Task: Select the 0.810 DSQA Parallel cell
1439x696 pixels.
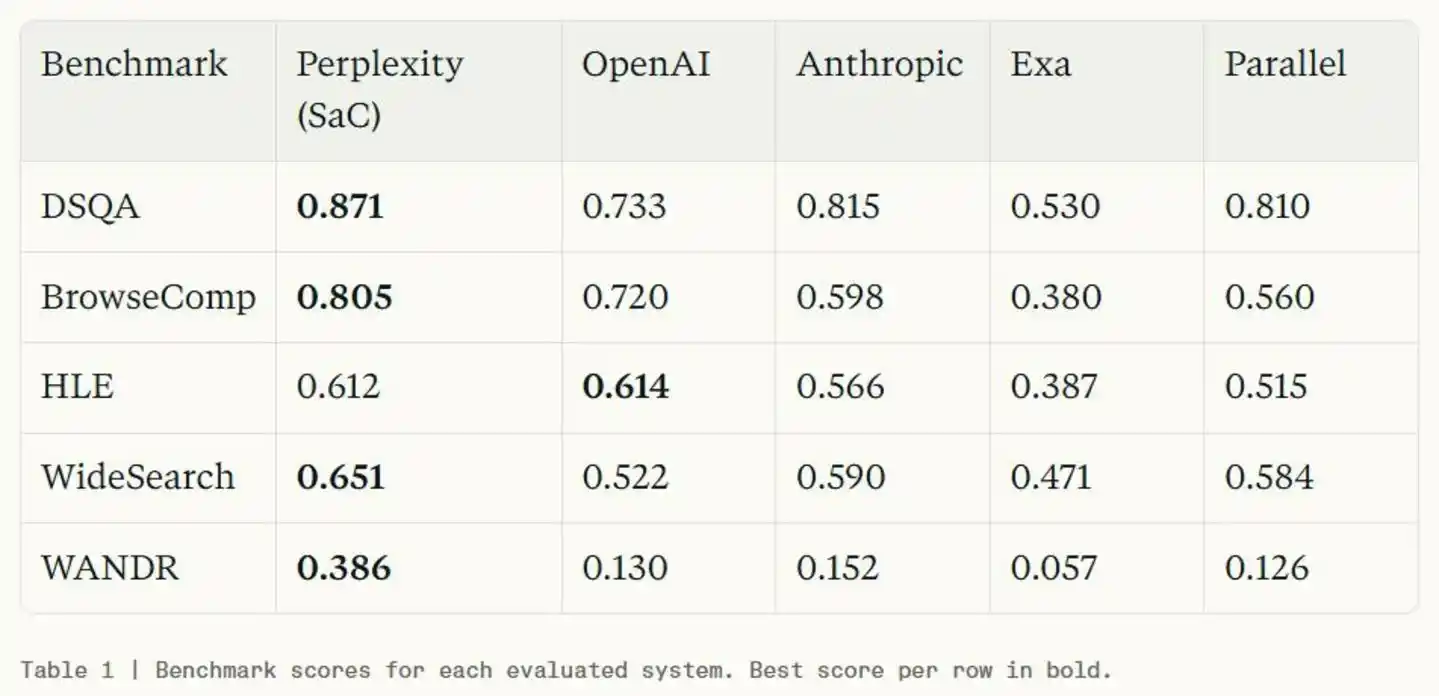Action: coord(1267,206)
